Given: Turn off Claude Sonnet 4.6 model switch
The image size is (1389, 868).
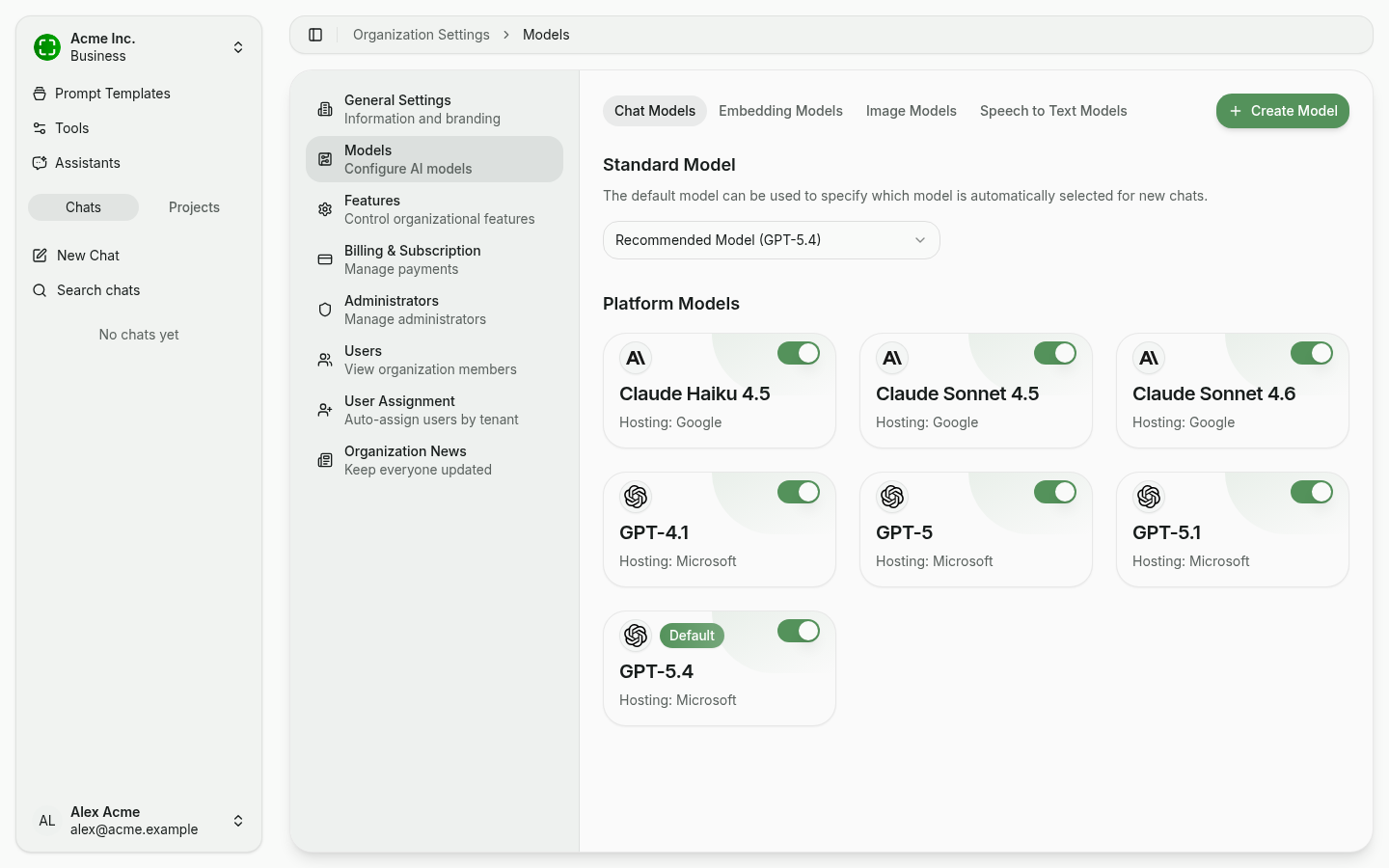Looking at the screenshot, I should click(x=1312, y=353).
